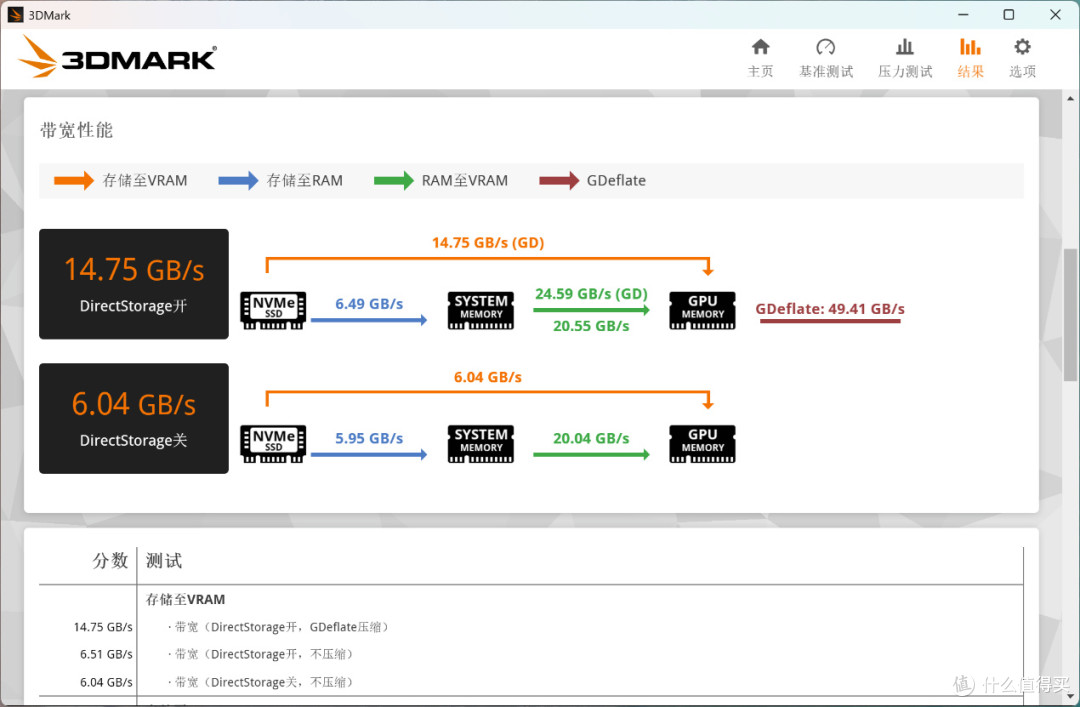Click the NVMe SSD icon in the DirectStorage开 row
This screenshot has height=707, width=1080.
[273, 310]
